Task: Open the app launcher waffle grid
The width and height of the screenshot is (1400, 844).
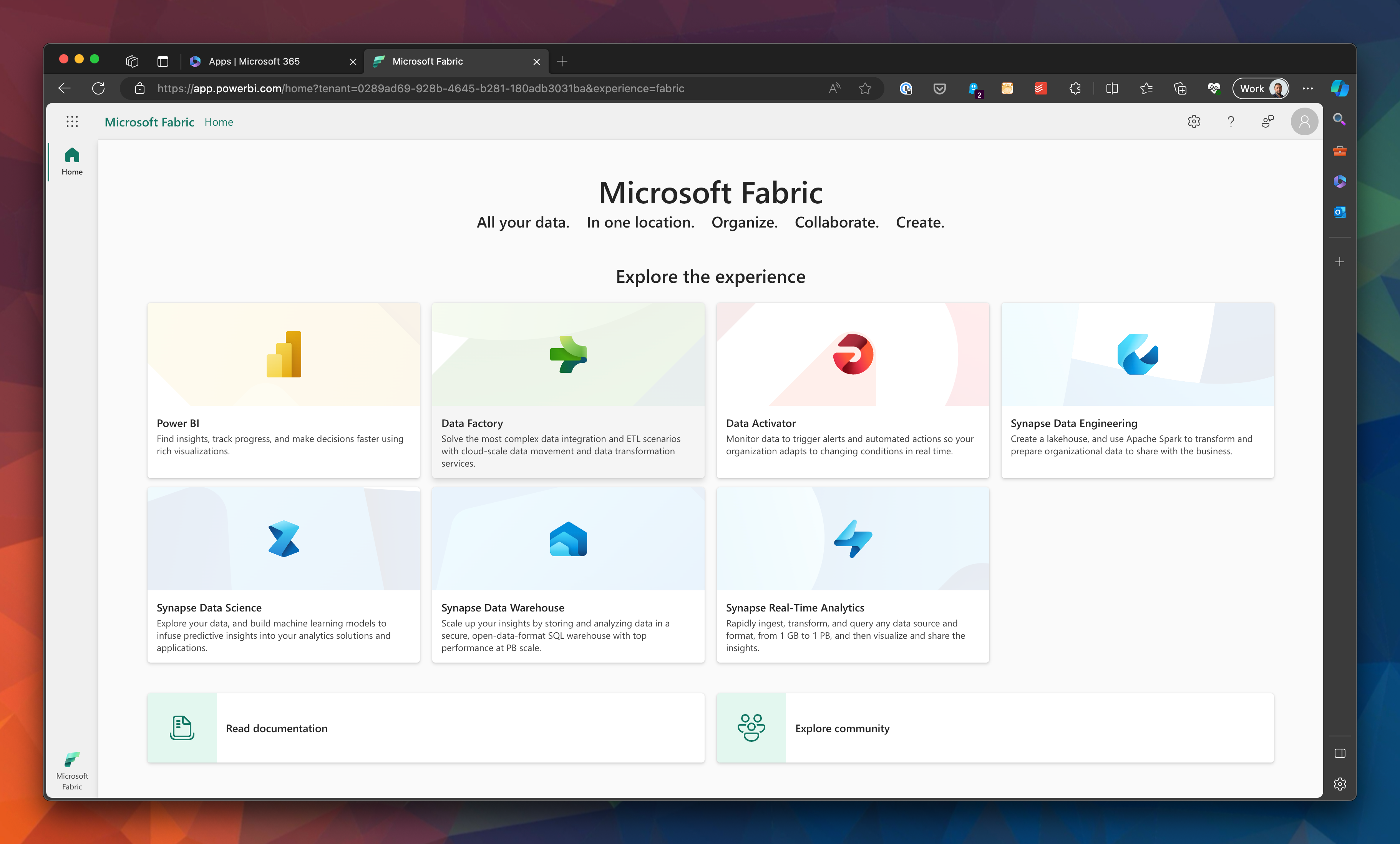Action: point(72,121)
